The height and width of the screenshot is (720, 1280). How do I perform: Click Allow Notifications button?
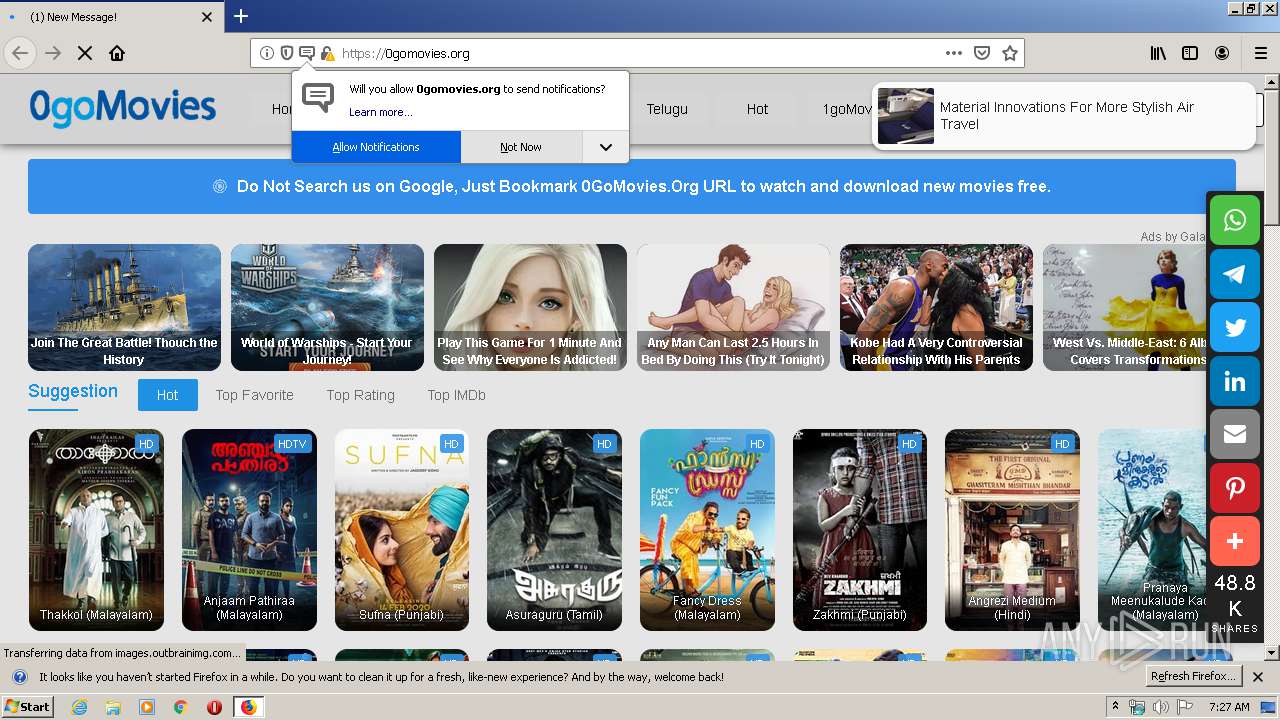click(376, 147)
